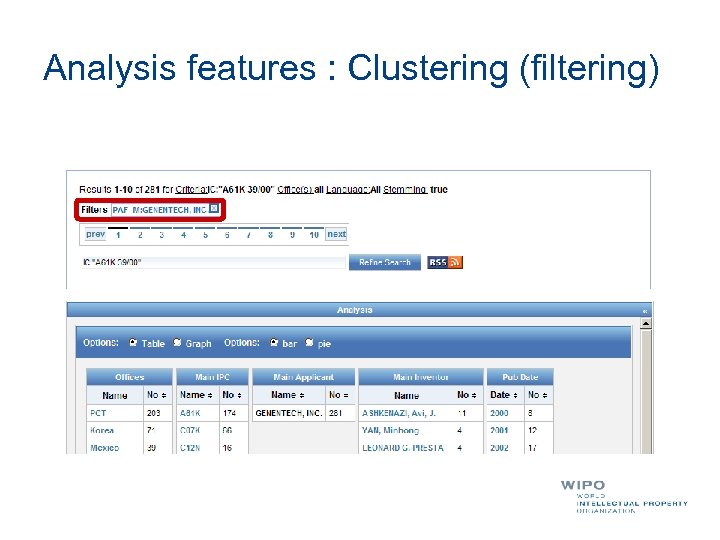Open results page 2
The width and height of the screenshot is (720, 540).
(140, 235)
